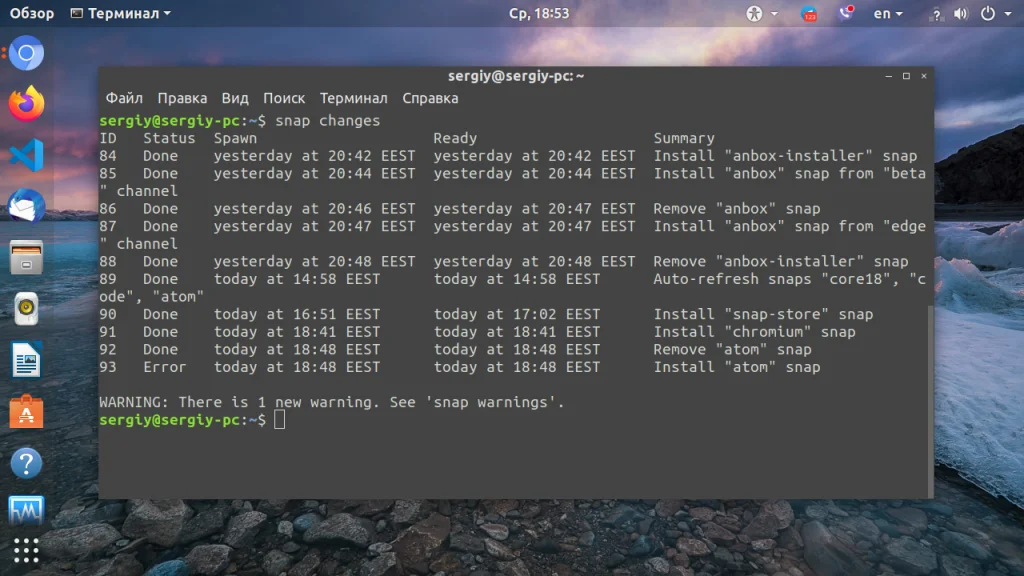Image resolution: width=1024 pixels, height=576 pixels.
Task: Click the Обзор activities button
Action: pyautogui.click(x=32, y=14)
